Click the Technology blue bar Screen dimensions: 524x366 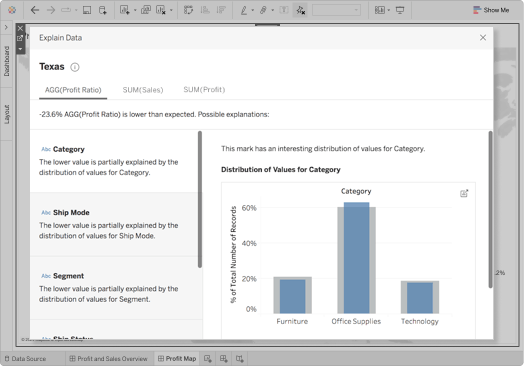420,298
